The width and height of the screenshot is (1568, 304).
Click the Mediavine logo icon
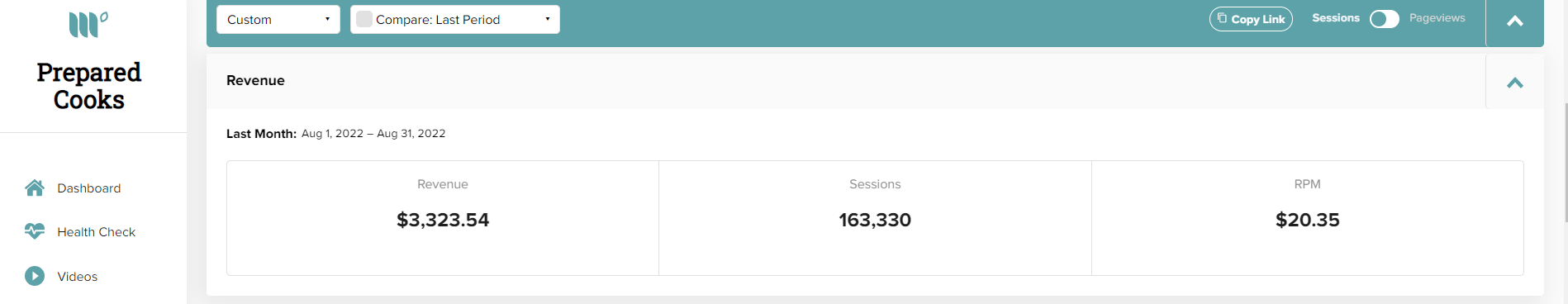pyautogui.click(x=88, y=24)
